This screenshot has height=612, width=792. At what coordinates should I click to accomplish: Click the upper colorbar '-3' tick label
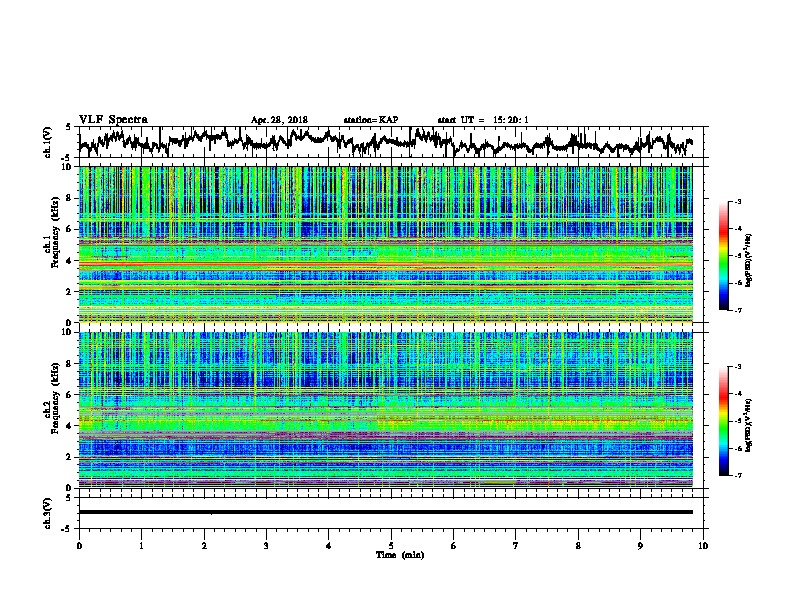[737, 201]
